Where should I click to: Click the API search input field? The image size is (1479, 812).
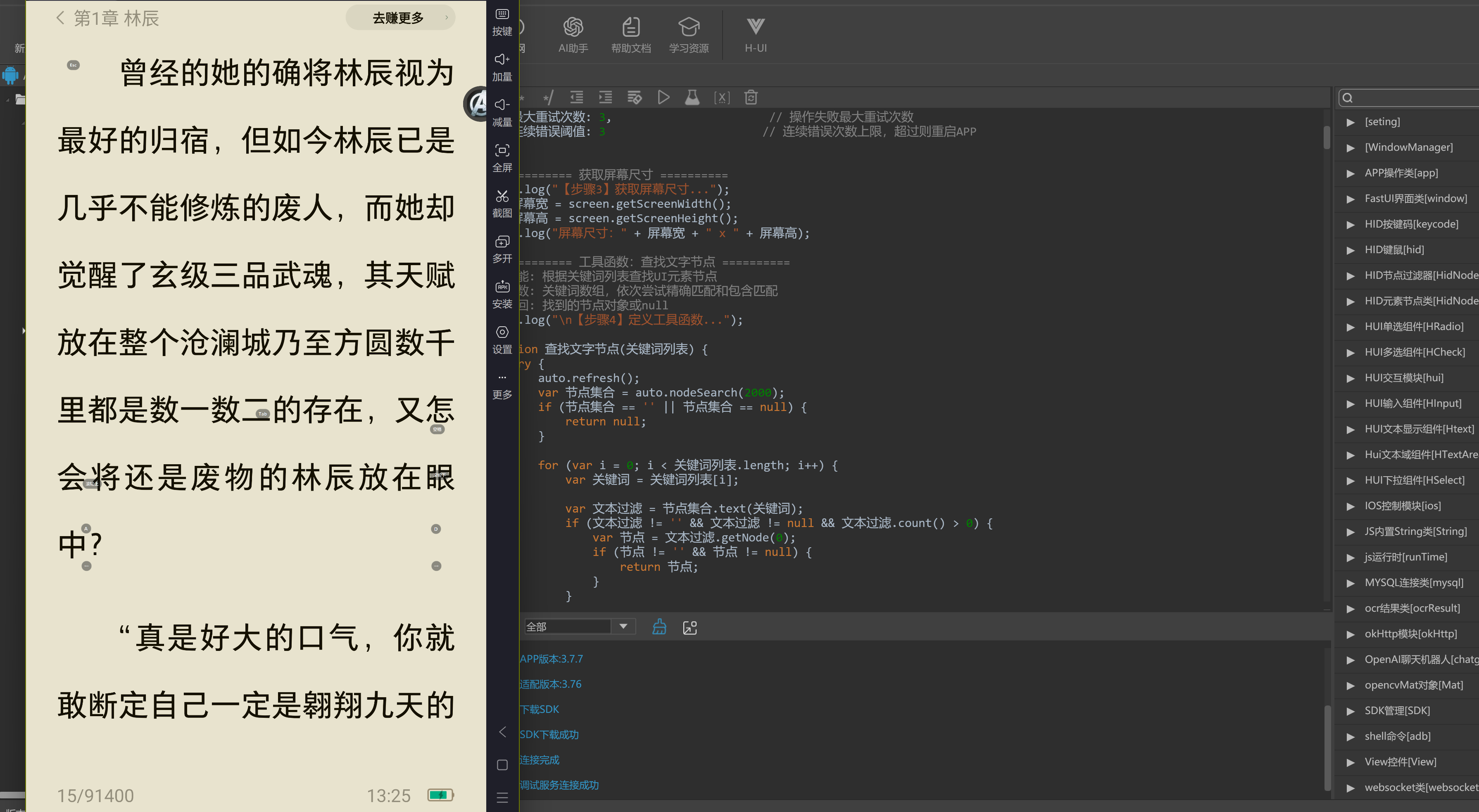point(1410,97)
